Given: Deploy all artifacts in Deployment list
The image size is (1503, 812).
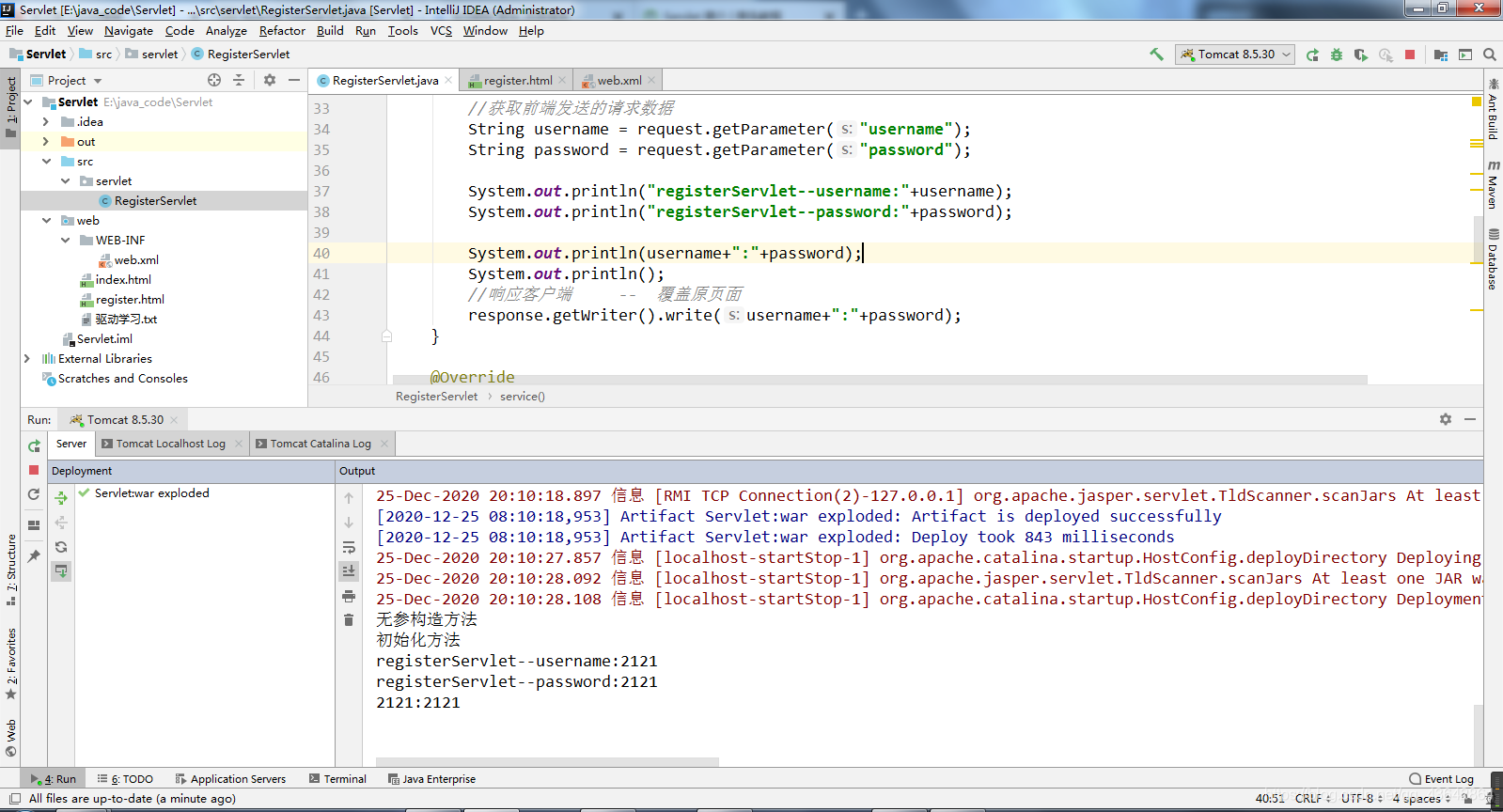Looking at the screenshot, I should point(61,498).
